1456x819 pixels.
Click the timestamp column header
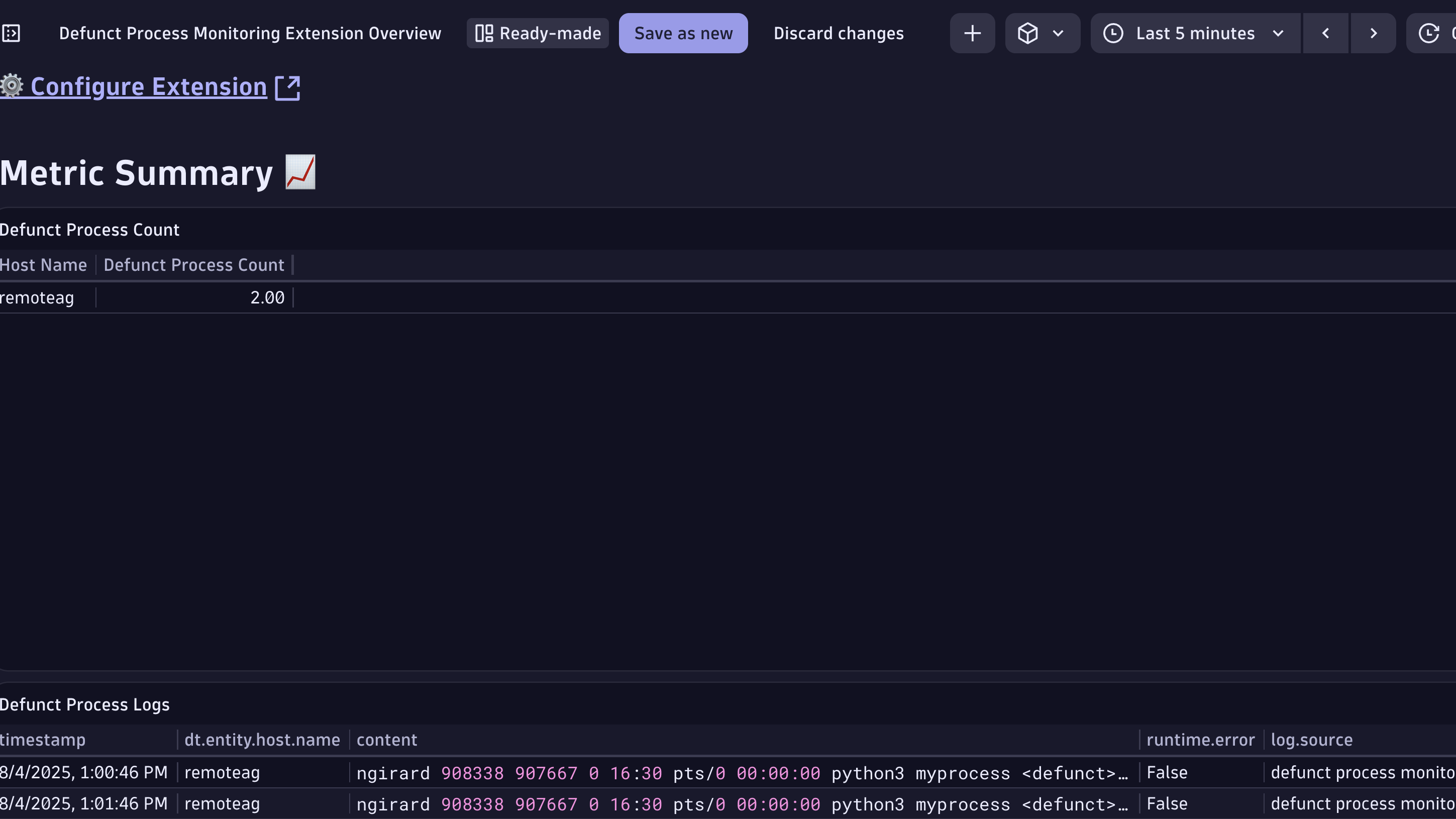(43, 740)
